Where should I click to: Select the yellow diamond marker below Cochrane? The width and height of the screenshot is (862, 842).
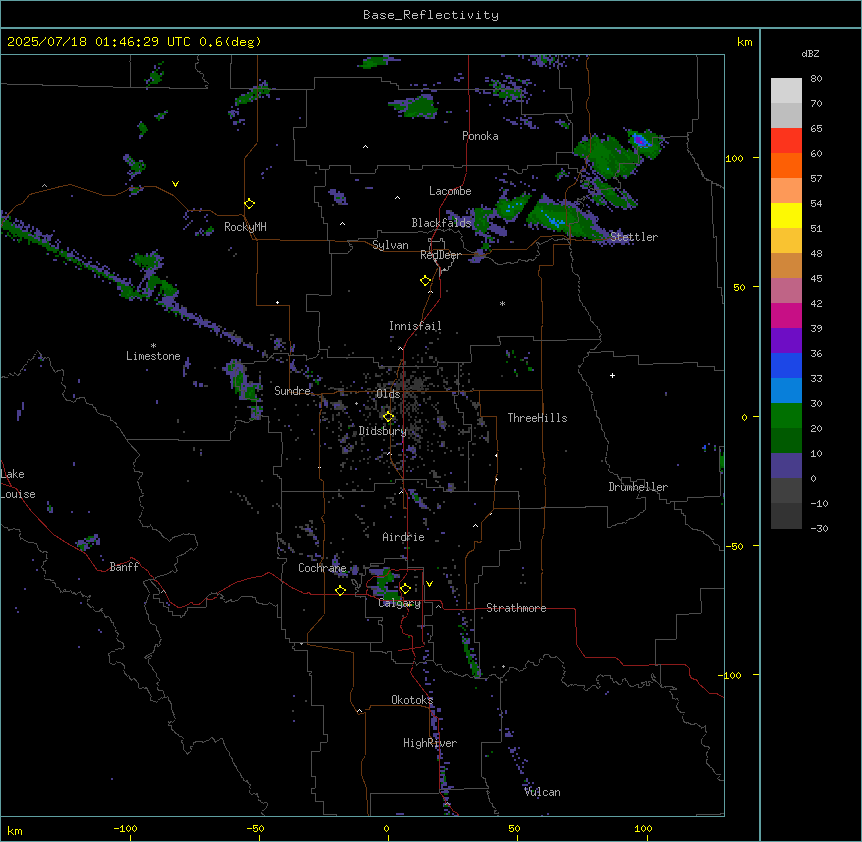click(340, 590)
